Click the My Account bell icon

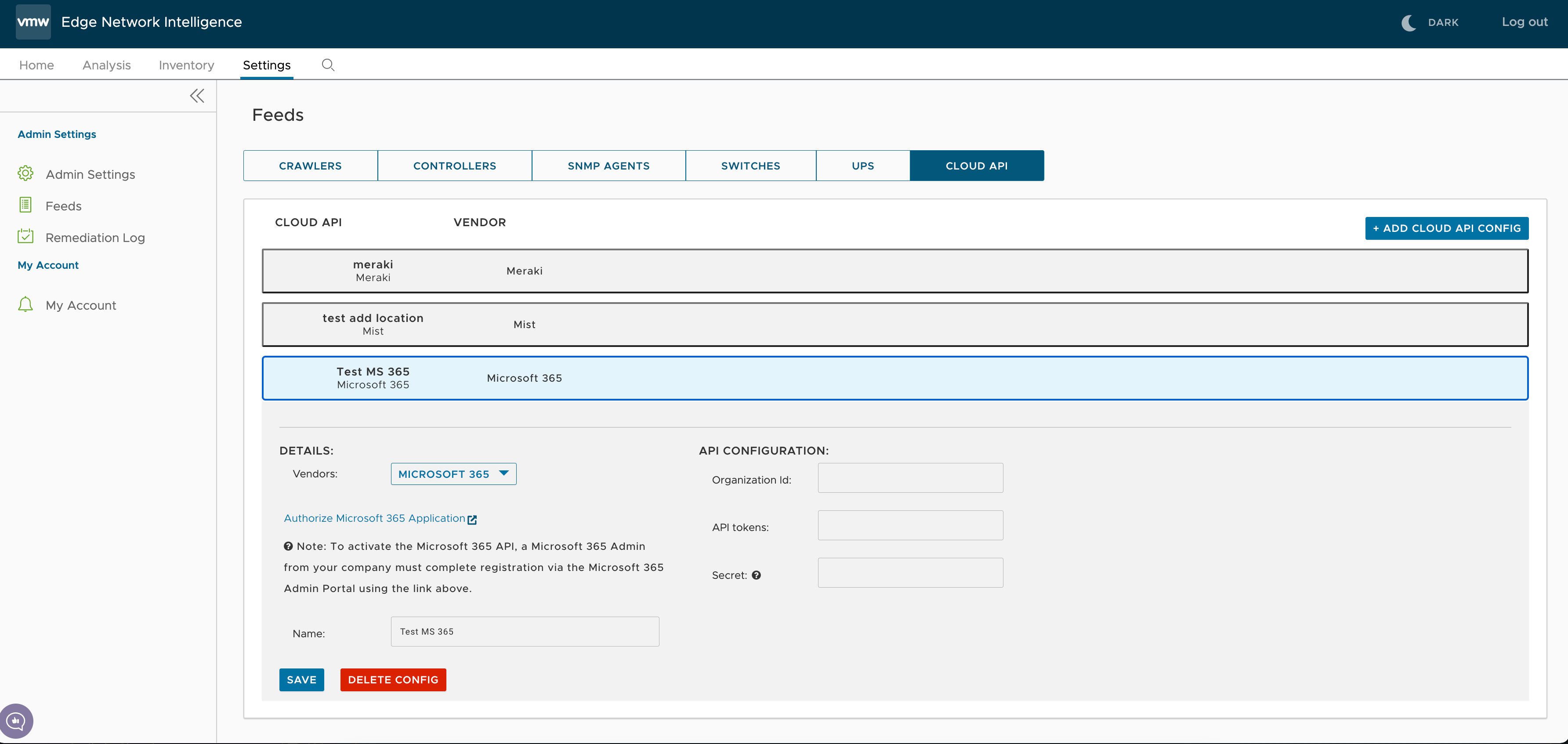[x=26, y=305]
